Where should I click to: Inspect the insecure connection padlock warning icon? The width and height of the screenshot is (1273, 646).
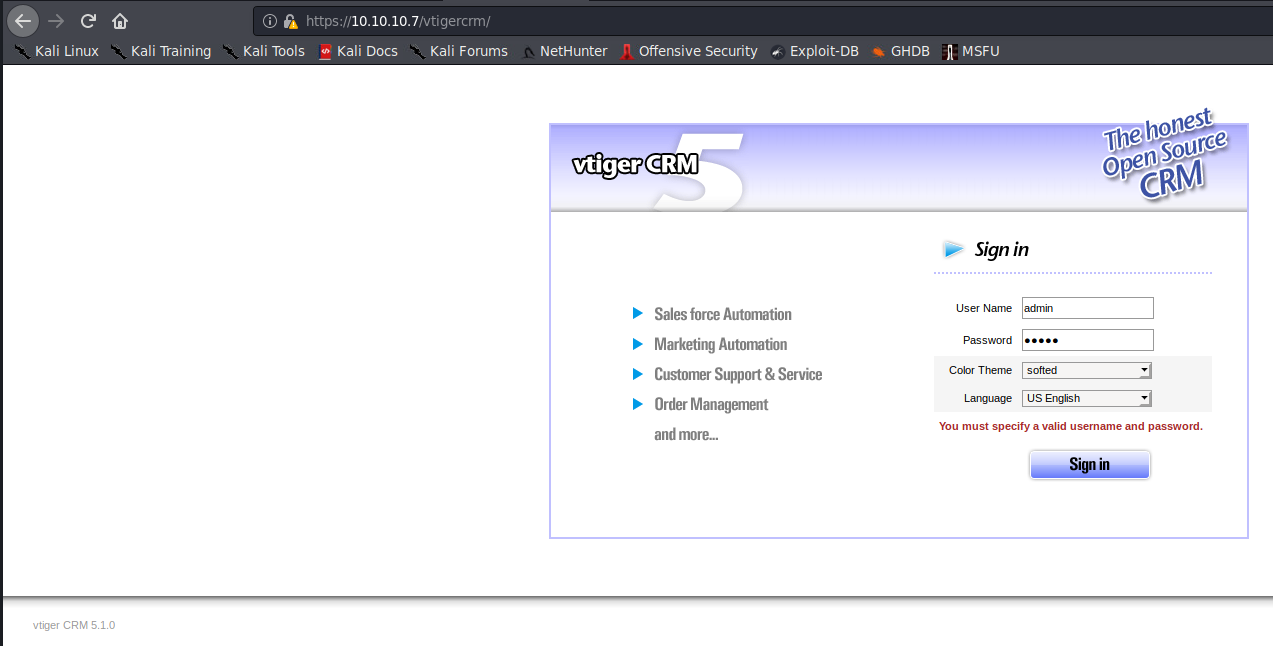point(291,21)
